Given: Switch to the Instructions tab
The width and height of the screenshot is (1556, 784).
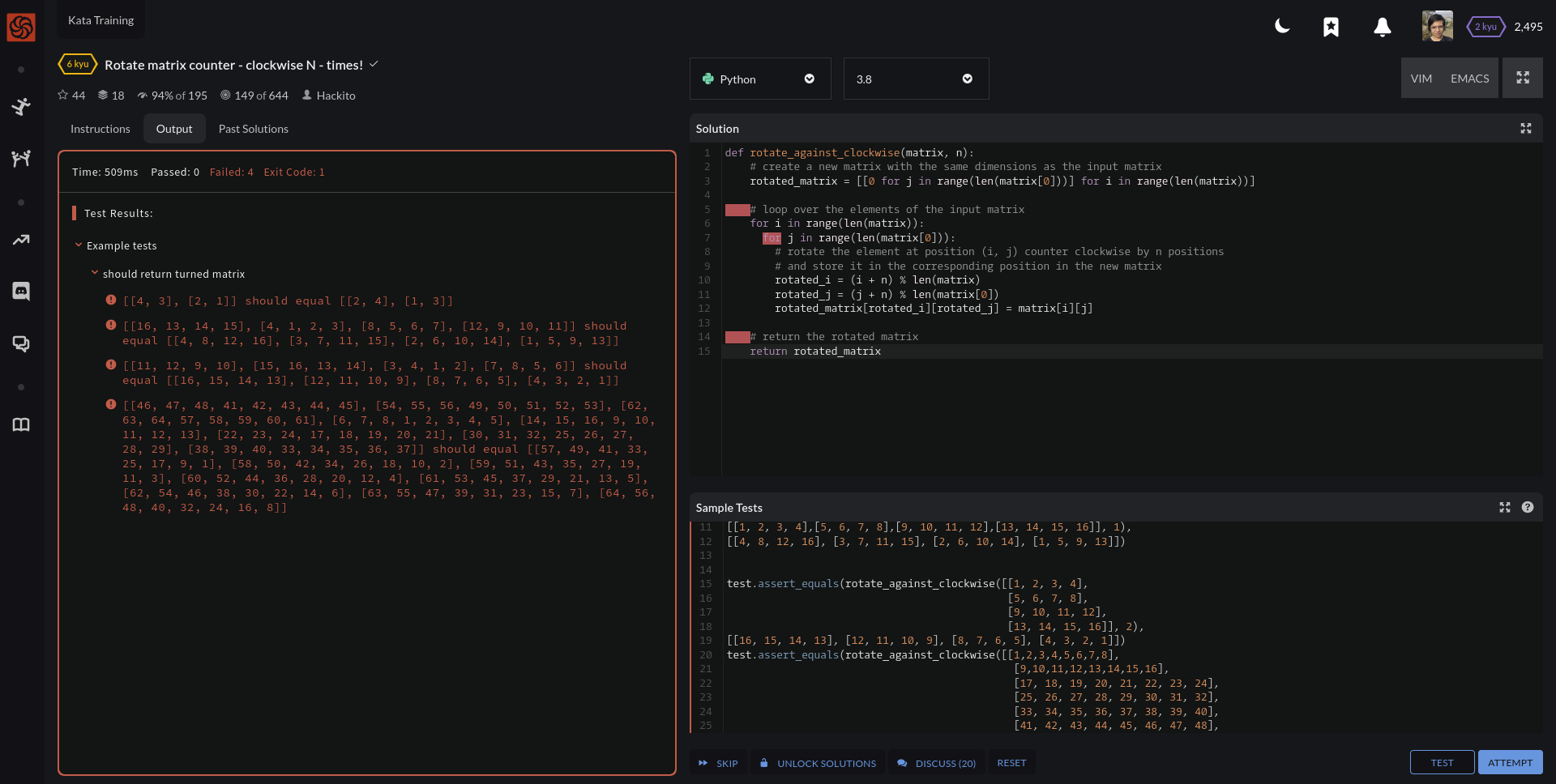Looking at the screenshot, I should coord(100,129).
